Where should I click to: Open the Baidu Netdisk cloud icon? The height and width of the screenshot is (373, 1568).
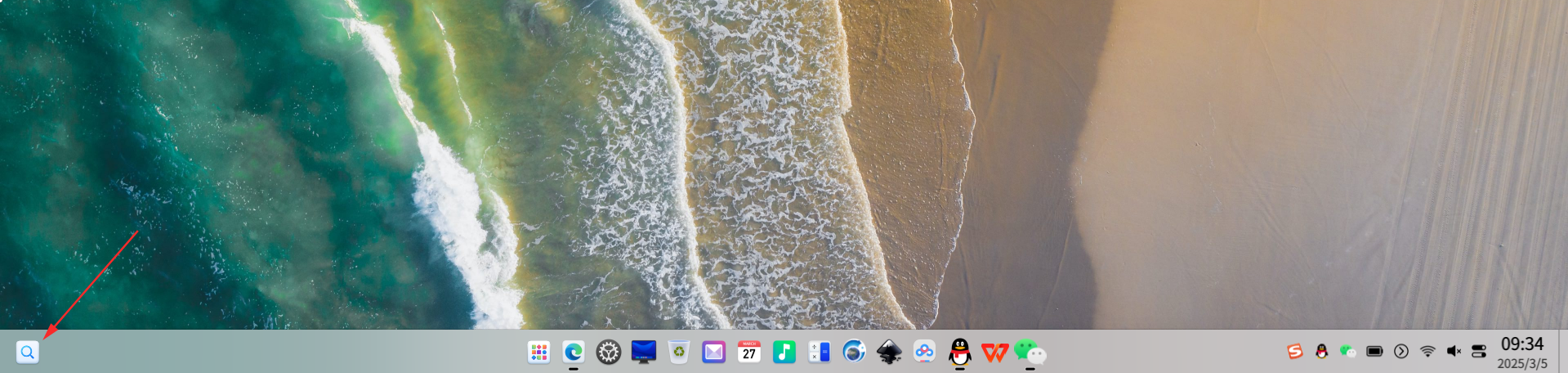925,353
